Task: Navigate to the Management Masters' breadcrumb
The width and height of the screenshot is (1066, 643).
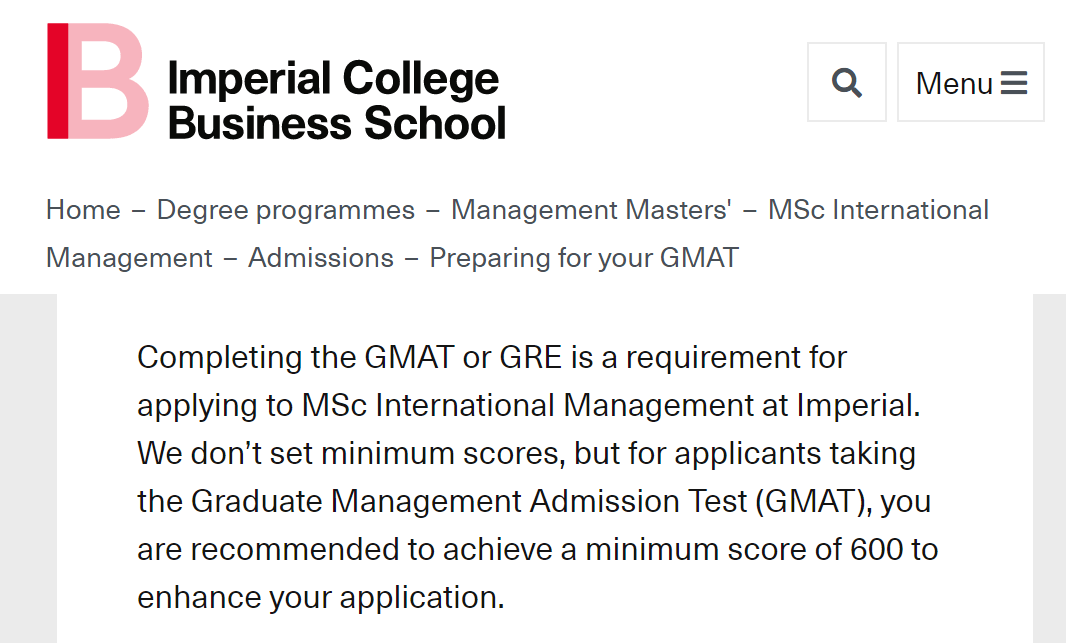Action: pyautogui.click(x=591, y=210)
